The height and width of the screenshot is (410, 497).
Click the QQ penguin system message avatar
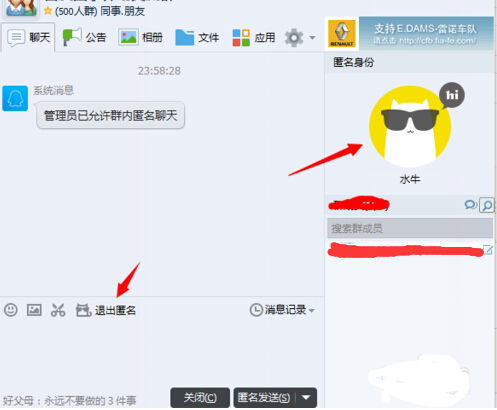coord(15,98)
